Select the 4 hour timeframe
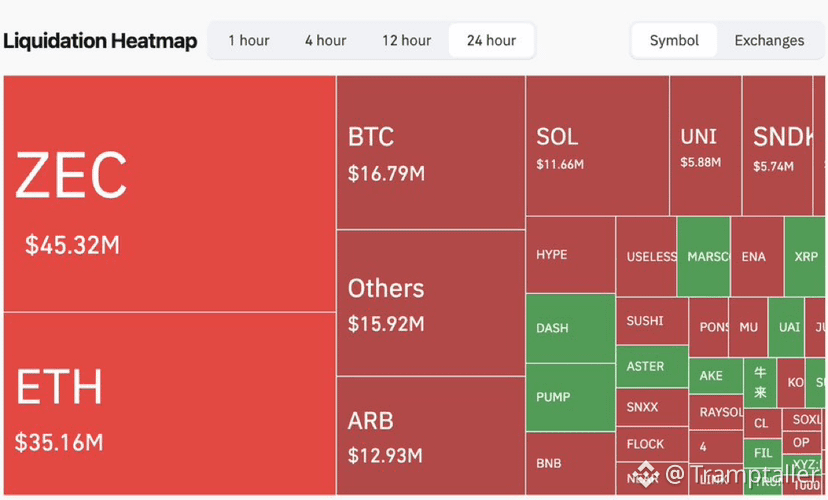Screen dimensions: 828x500 coord(325,41)
